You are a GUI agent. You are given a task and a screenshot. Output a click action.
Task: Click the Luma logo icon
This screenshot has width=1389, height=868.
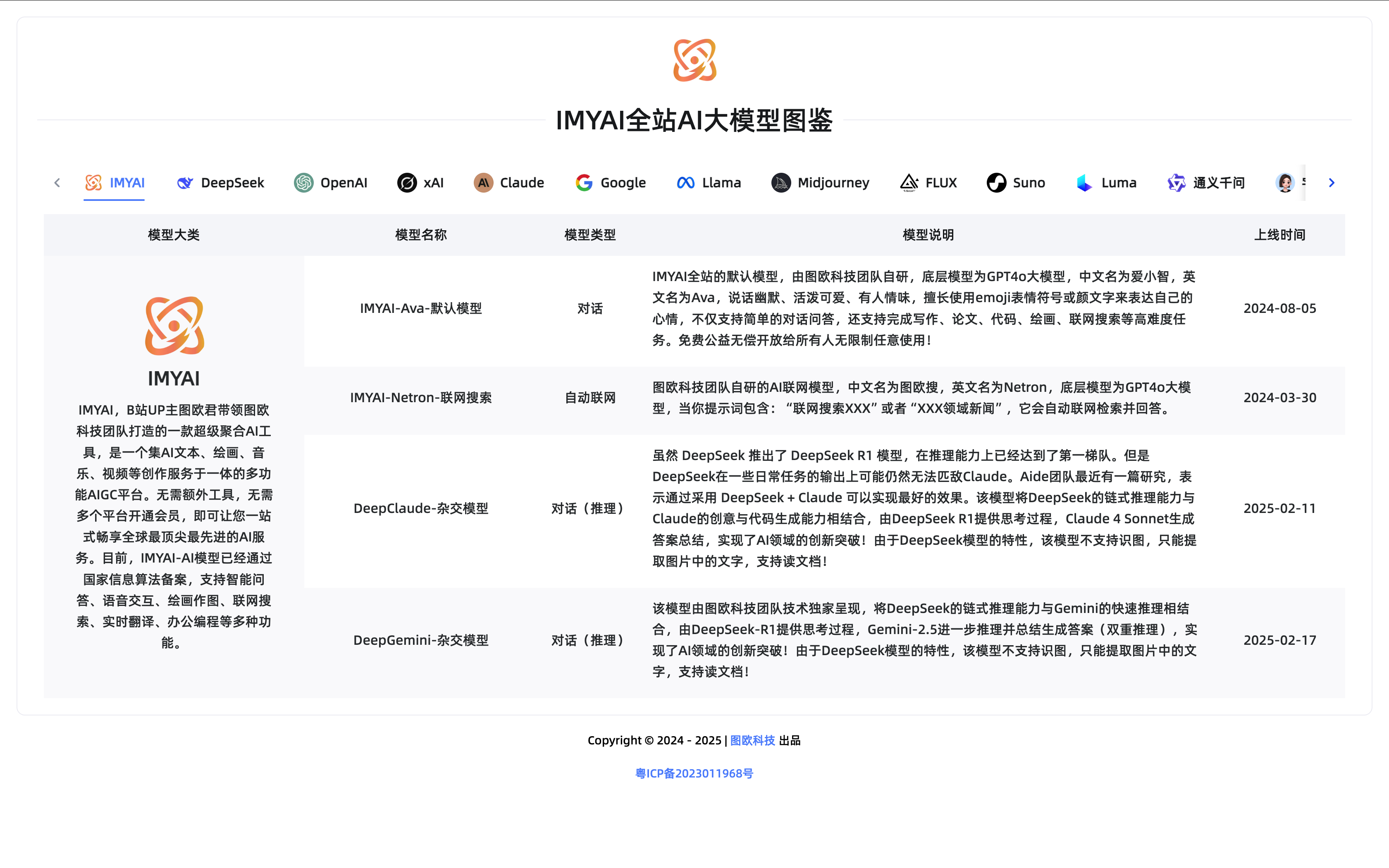(1084, 183)
